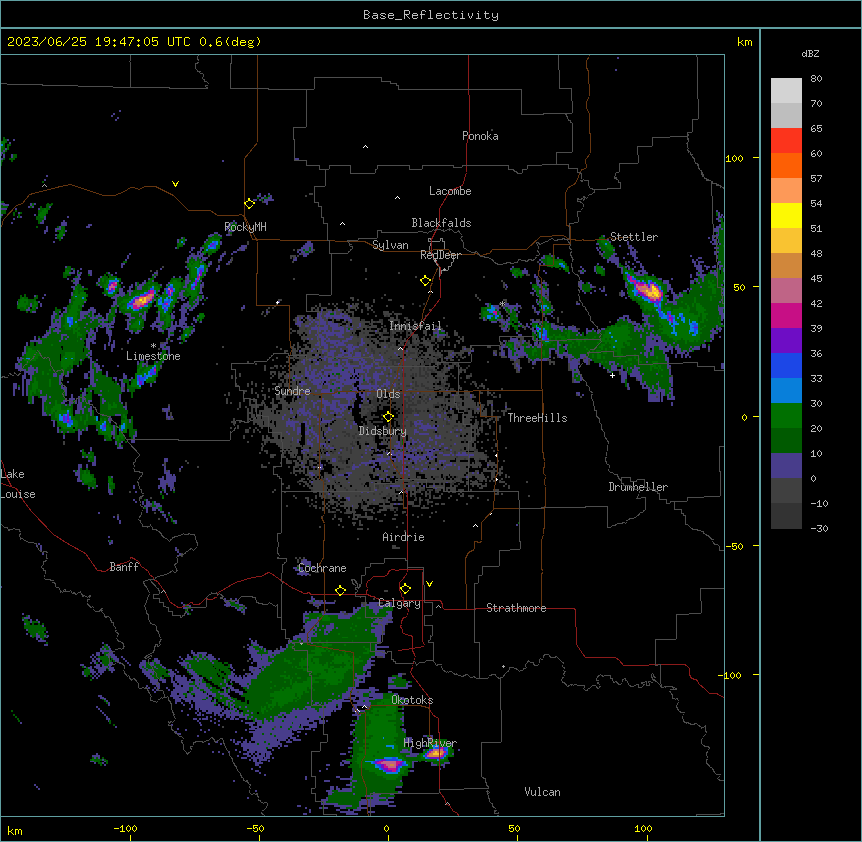This screenshot has height=842, width=862.
Task: Click the ThreeHills label
Action: click(537, 418)
